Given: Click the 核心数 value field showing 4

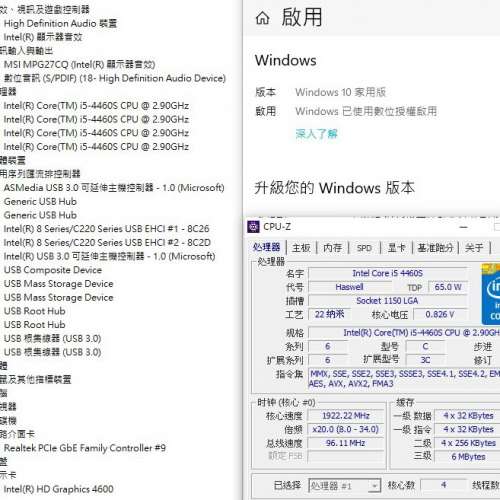Looking at the screenshot, I should (x=443, y=485).
